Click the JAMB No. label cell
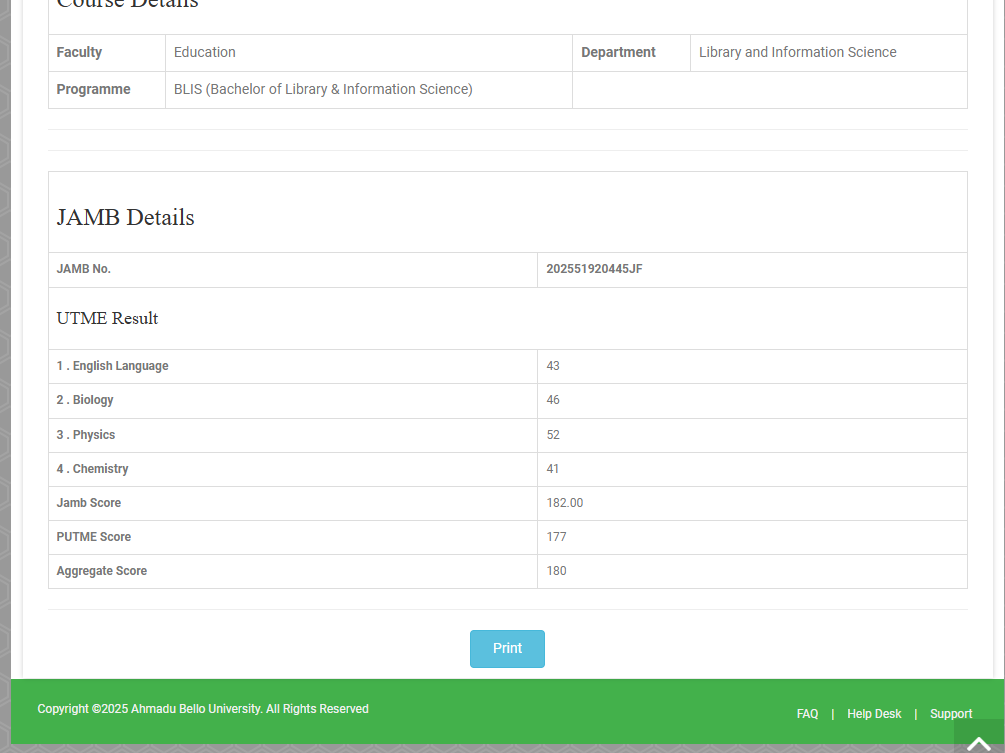Image resolution: width=1005 pixels, height=753 pixels. click(x=84, y=269)
